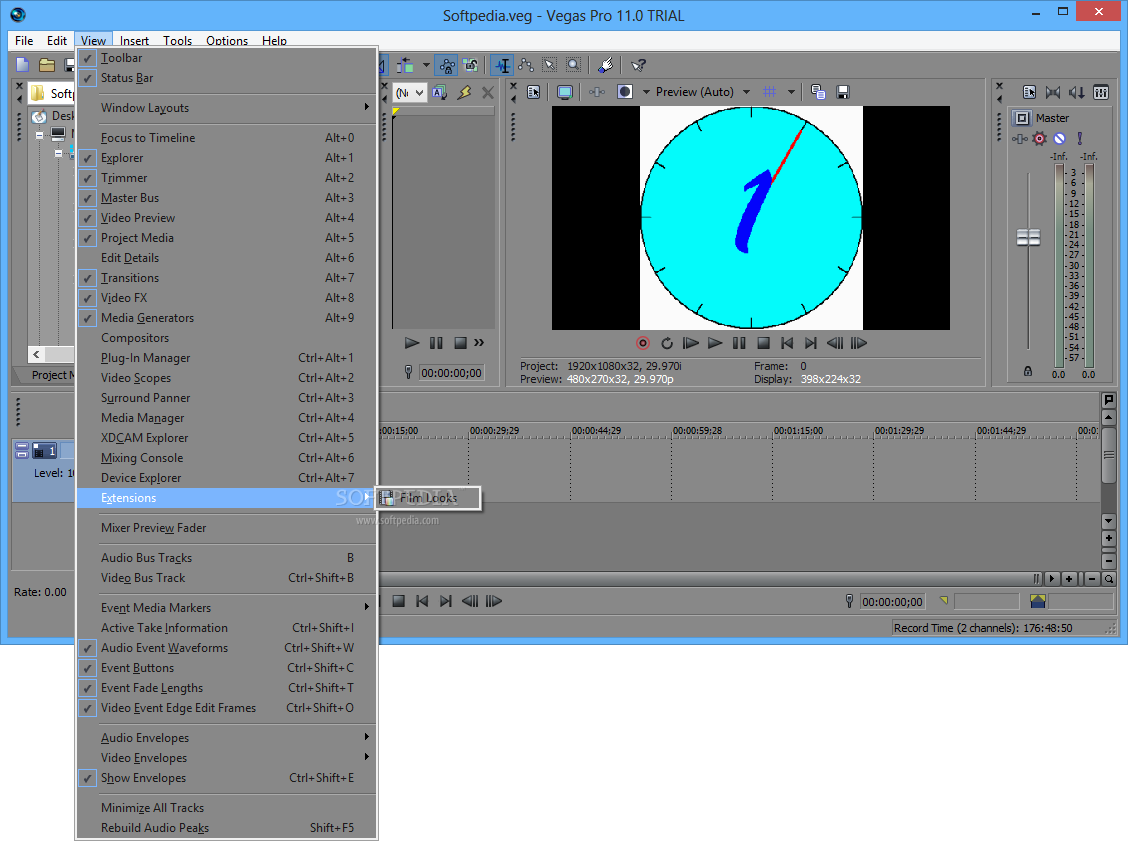
Task: Click Loop Playback in video preview
Action: point(667,343)
